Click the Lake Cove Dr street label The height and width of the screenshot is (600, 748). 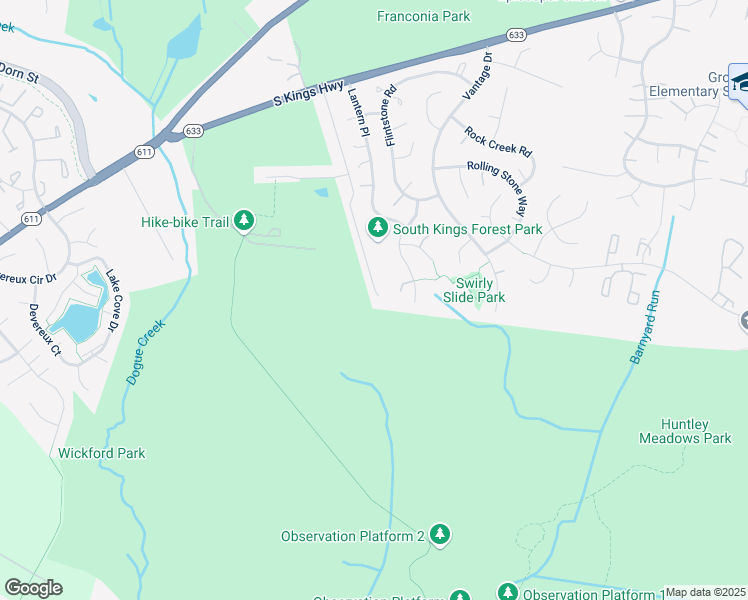(x=114, y=300)
